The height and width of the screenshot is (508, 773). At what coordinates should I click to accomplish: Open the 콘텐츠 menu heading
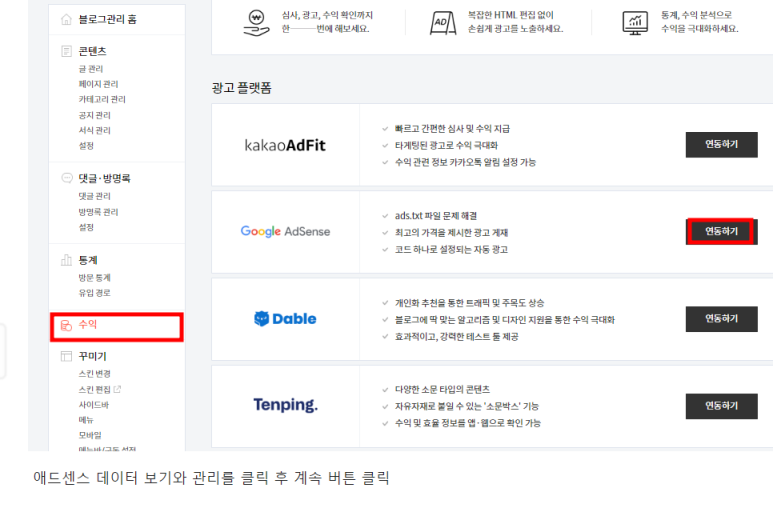click(92, 51)
